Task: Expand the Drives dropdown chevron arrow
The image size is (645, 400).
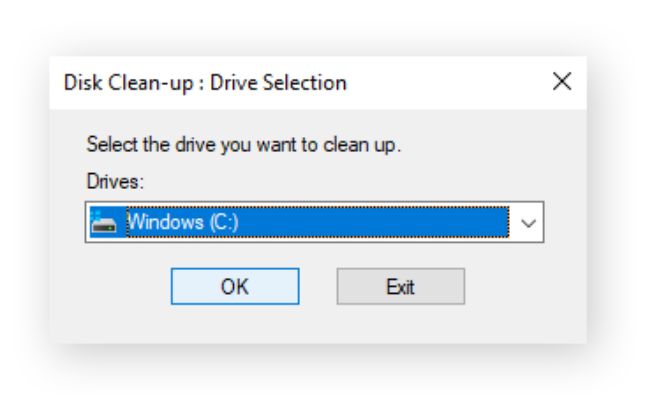Action: (x=528, y=223)
